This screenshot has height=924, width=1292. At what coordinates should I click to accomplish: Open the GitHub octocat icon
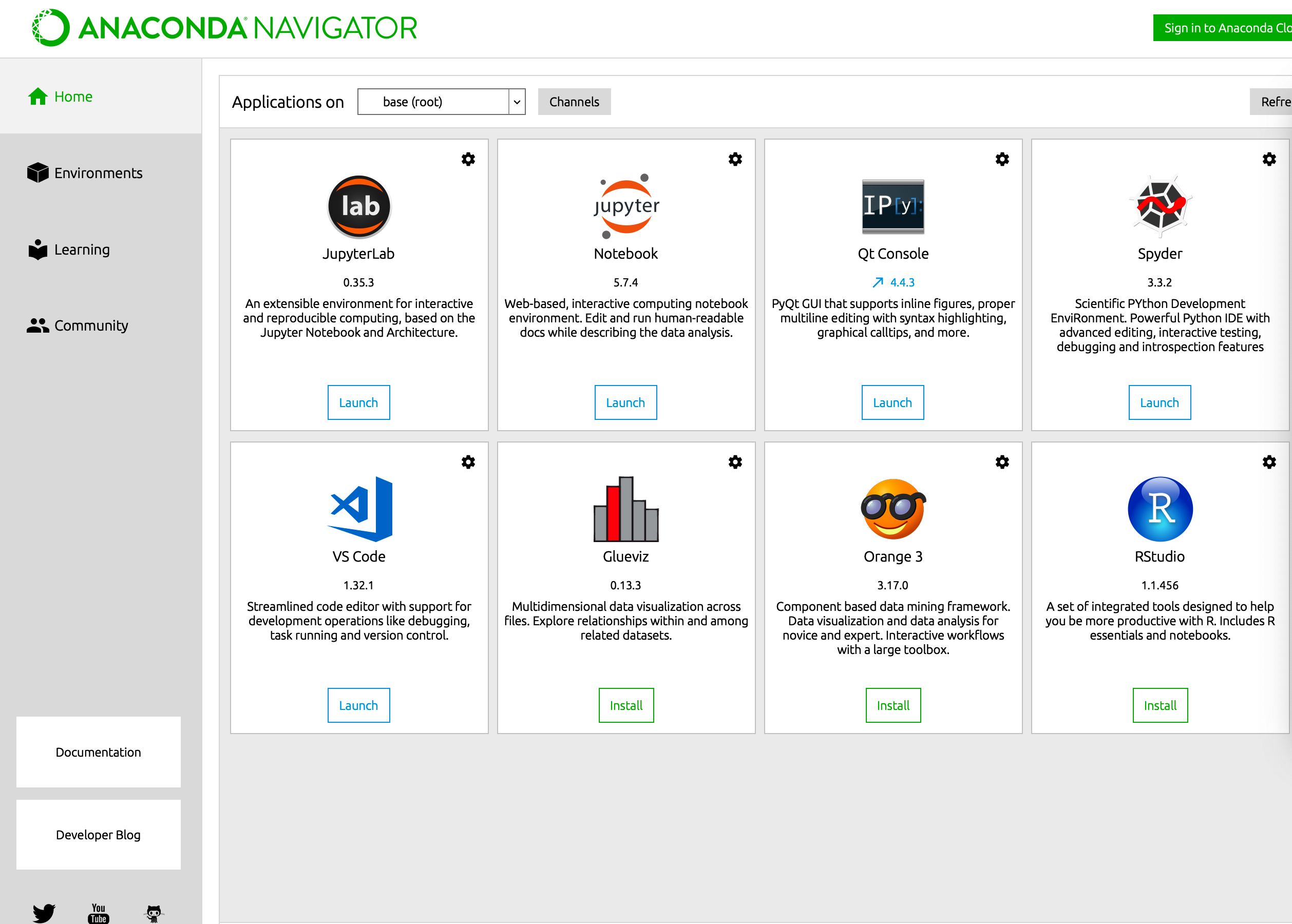[154, 913]
